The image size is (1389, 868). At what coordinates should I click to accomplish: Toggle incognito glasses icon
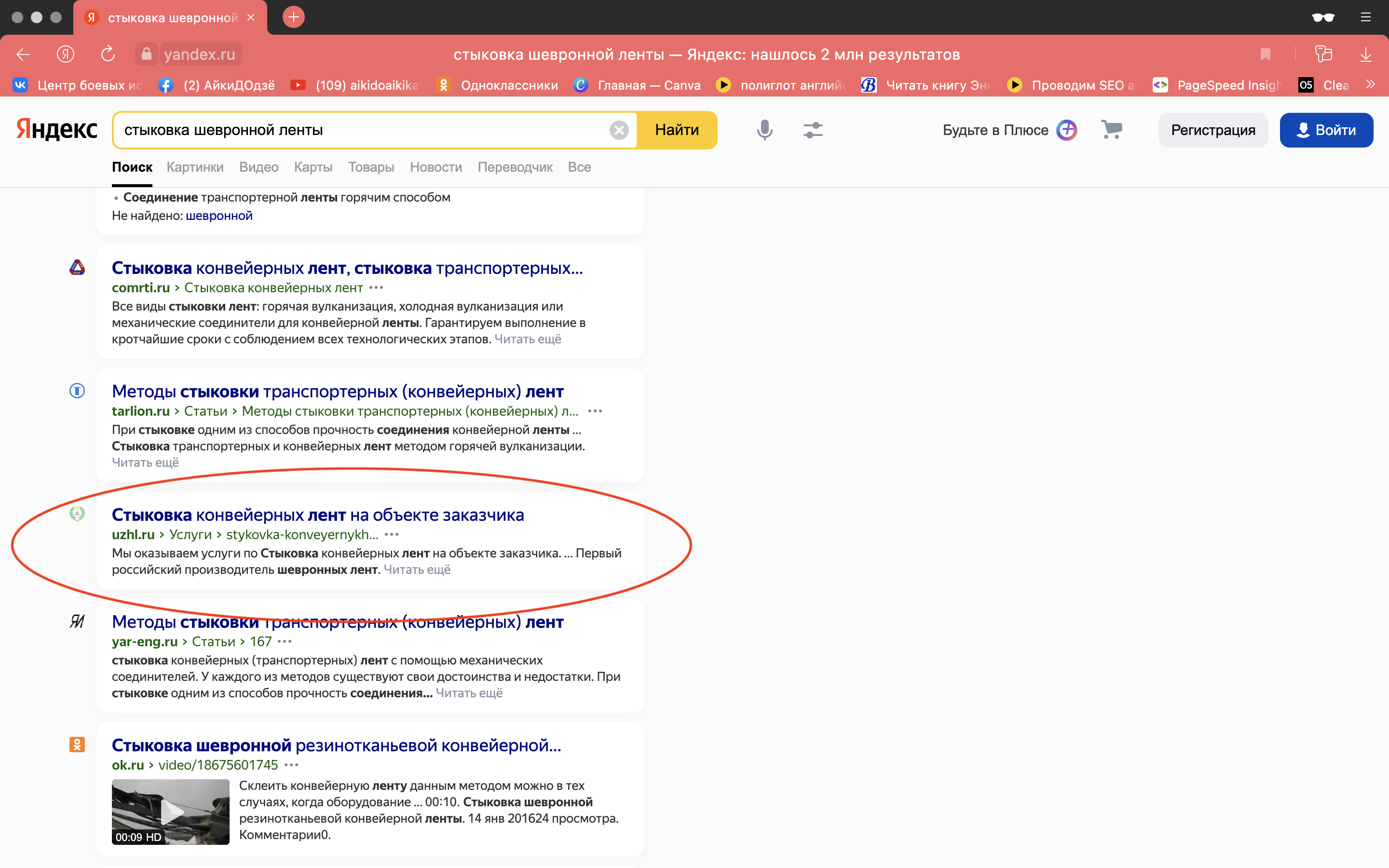coord(1322,17)
